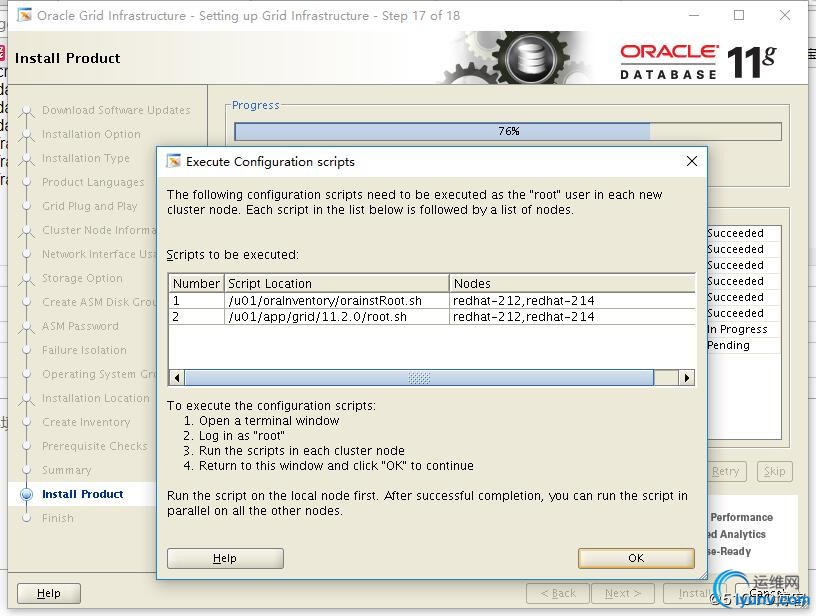816x616 pixels.
Task: Click the In Progress status entry
Action: tap(737, 329)
